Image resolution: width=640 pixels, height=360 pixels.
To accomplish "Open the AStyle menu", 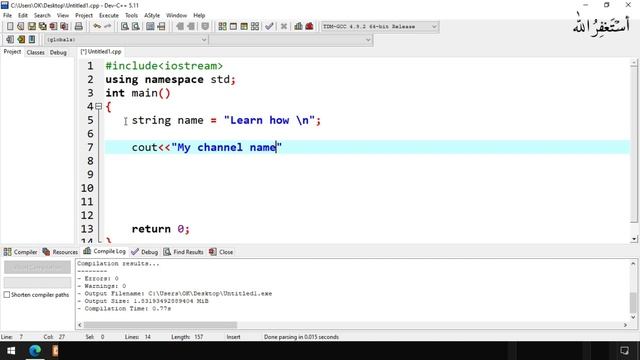I will [x=152, y=16].
